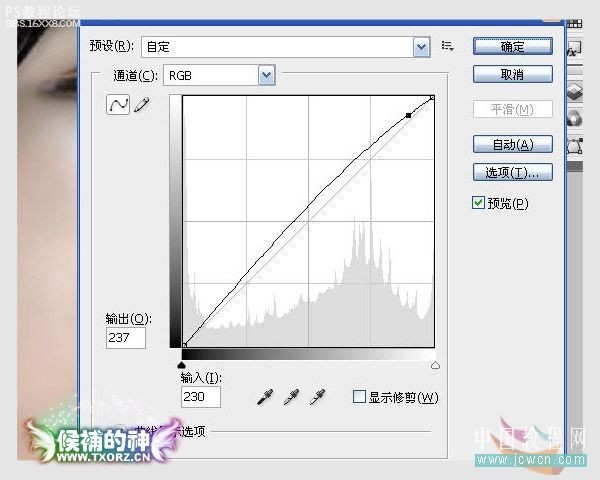This screenshot has width=600, height=480.
Task: Click the 选项(T)... options button
Action: click(x=512, y=173)
